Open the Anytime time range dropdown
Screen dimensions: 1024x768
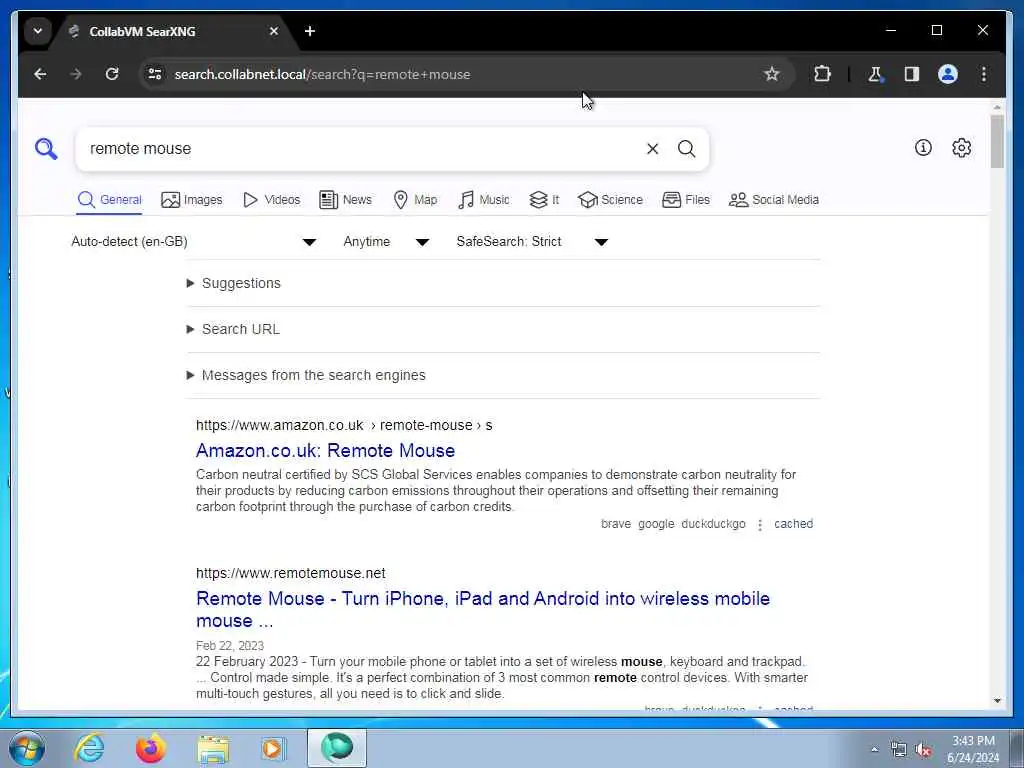pos(386,242)
